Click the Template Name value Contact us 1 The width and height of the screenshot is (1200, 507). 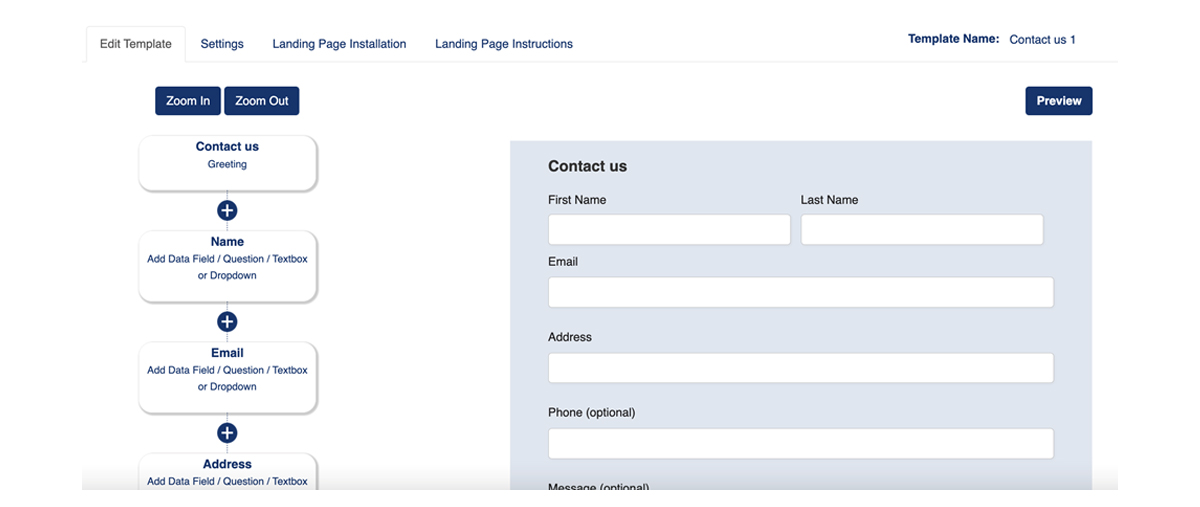(x=1042, y=40)
